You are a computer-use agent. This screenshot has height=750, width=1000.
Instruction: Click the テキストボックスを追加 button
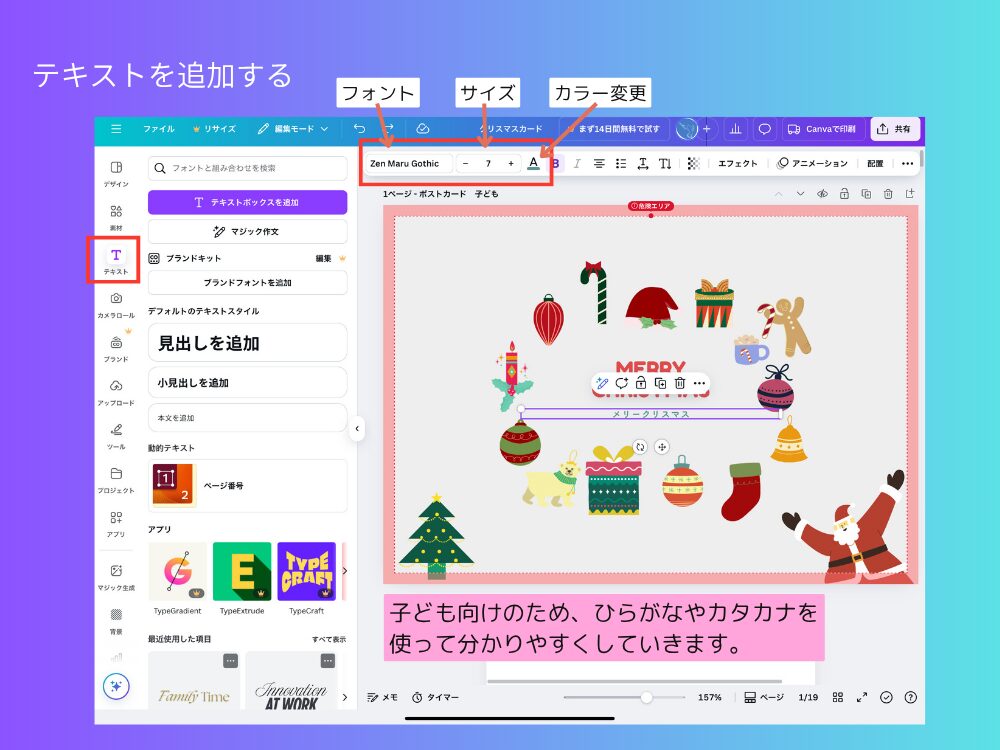pyautogui.click(x=247, y=202)
